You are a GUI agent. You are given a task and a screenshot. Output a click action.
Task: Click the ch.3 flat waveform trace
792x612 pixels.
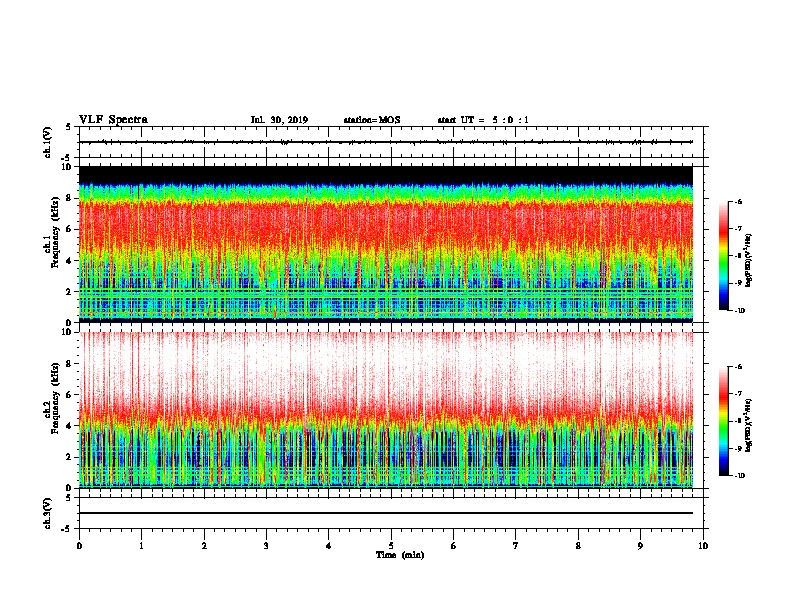click(x=386, y=513)
